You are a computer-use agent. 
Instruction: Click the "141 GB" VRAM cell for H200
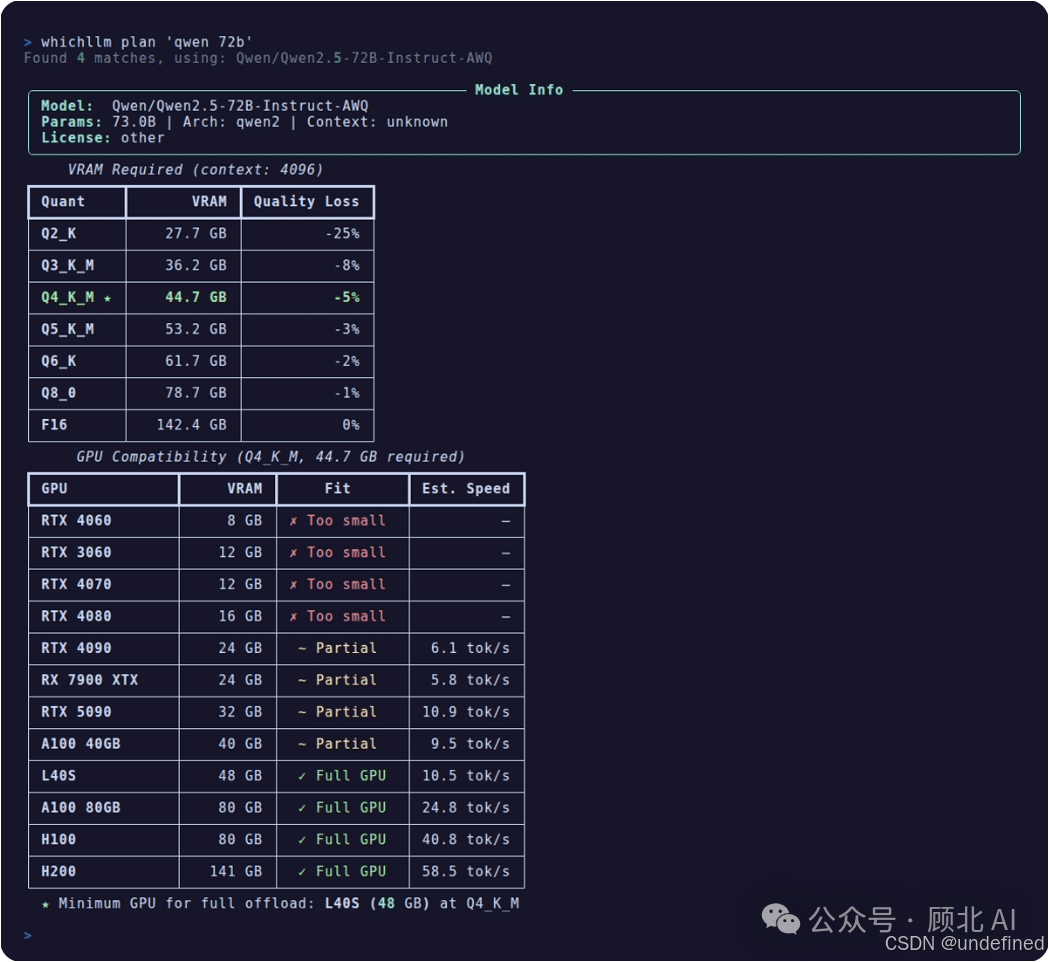coord(236,871)
